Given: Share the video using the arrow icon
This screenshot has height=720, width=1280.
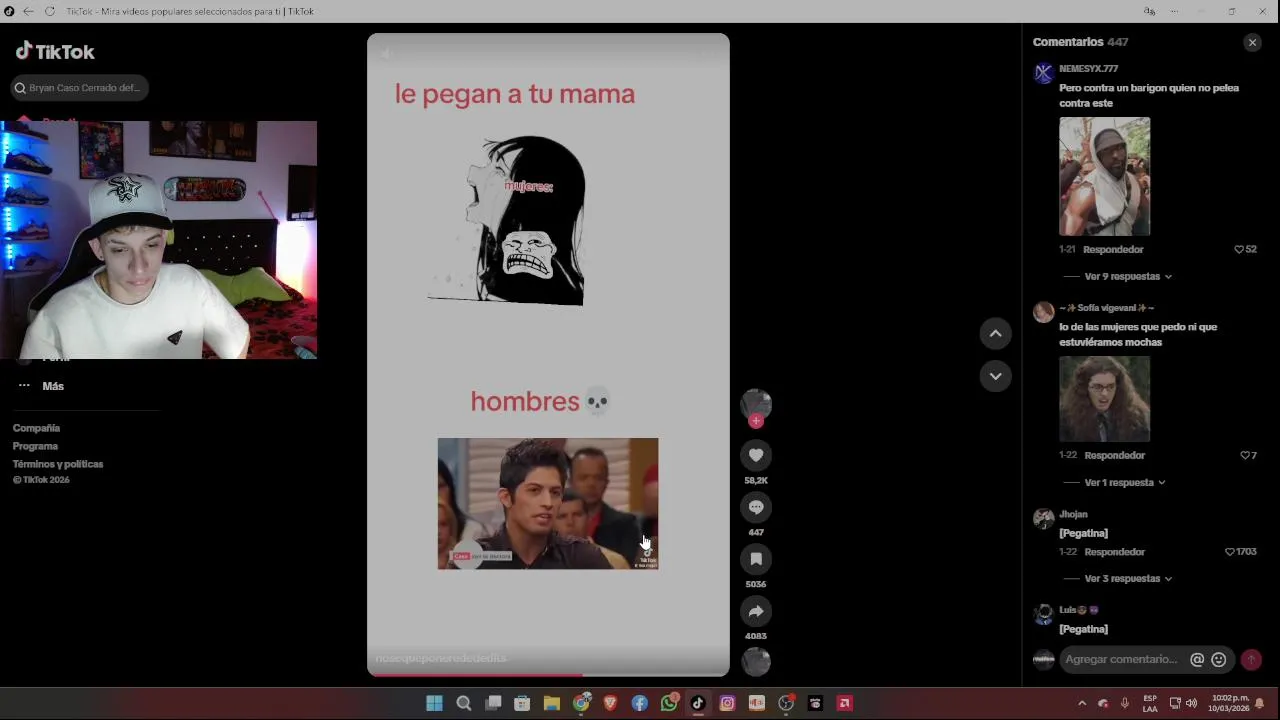Looking at the screenshot, I should coord(756,611).
